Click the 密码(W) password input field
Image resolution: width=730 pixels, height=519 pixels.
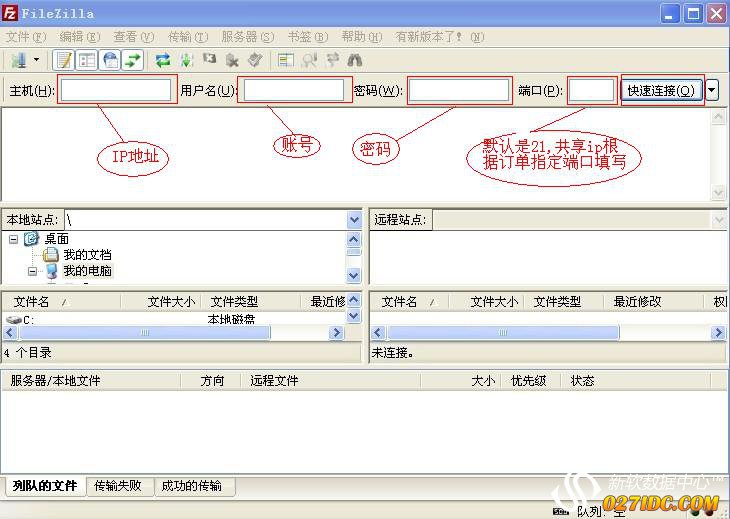[459, 90]
